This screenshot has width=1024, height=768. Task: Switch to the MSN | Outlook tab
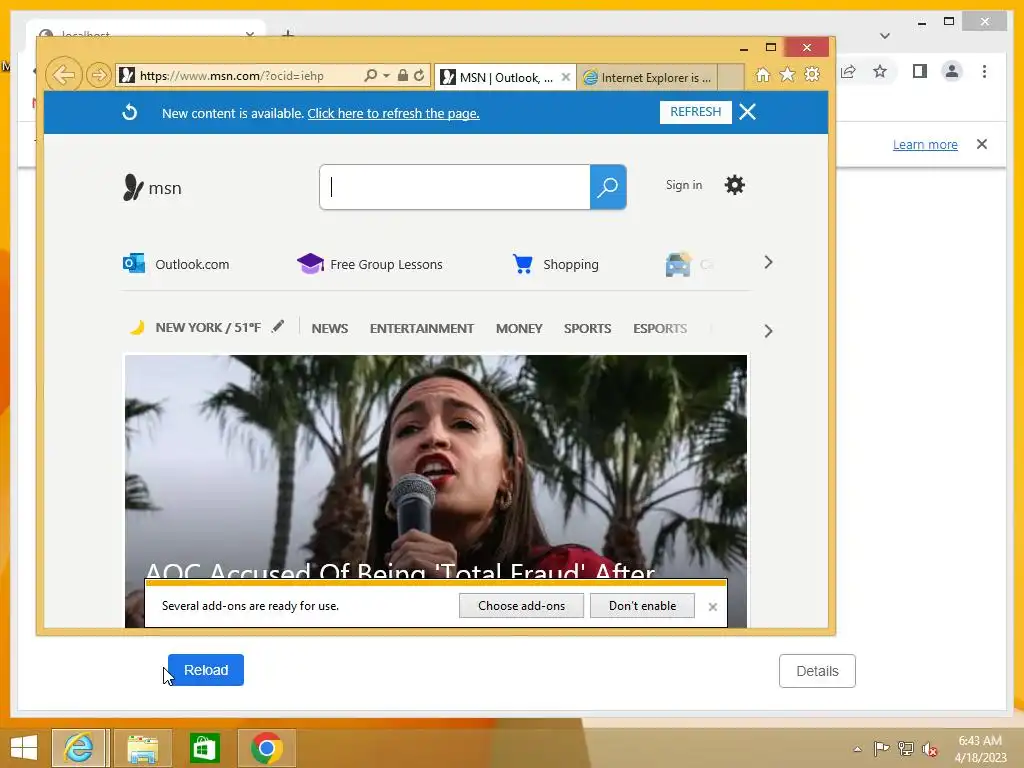click(x=498, y=78)
